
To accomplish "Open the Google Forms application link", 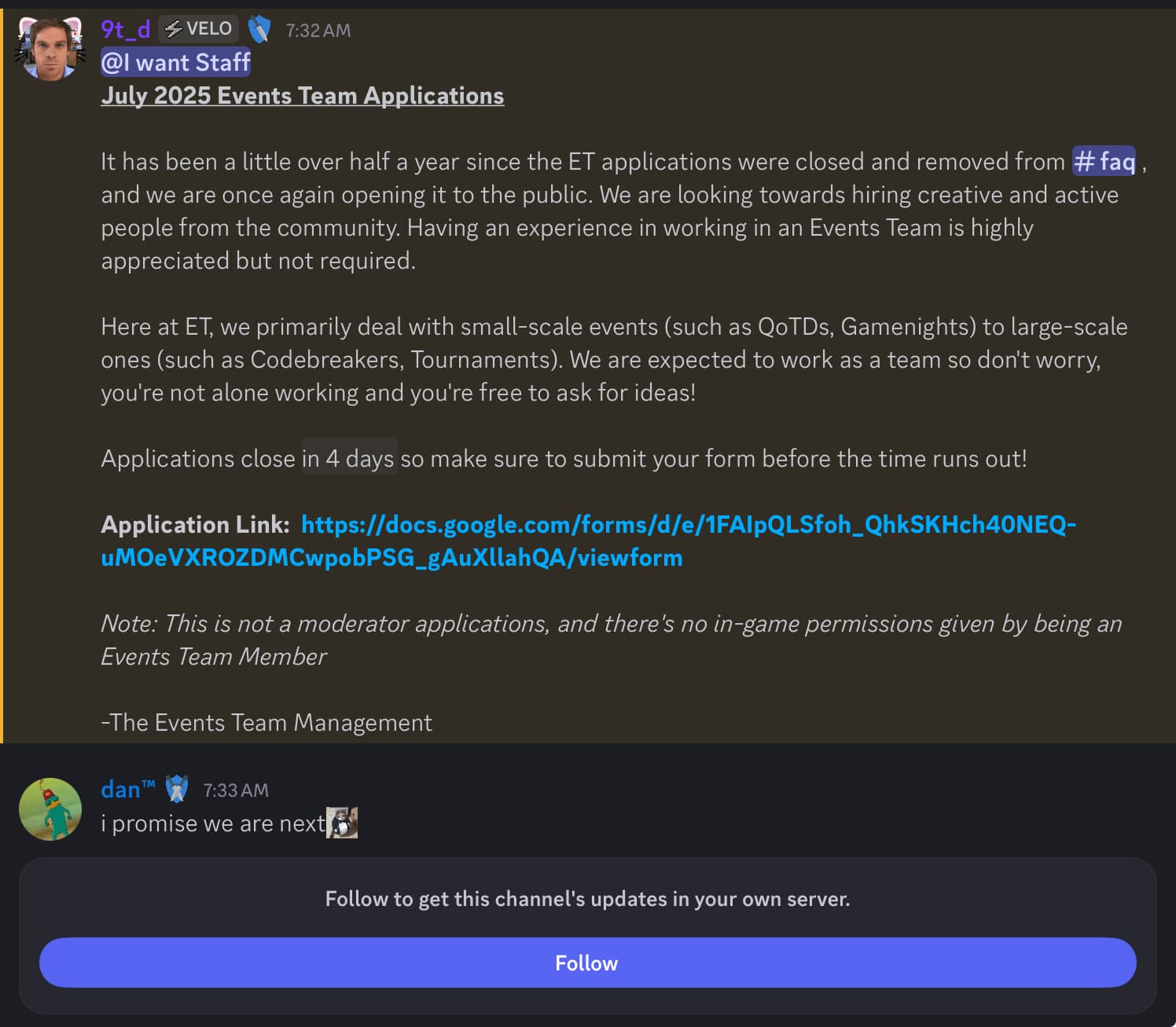I will click(588, 541).
